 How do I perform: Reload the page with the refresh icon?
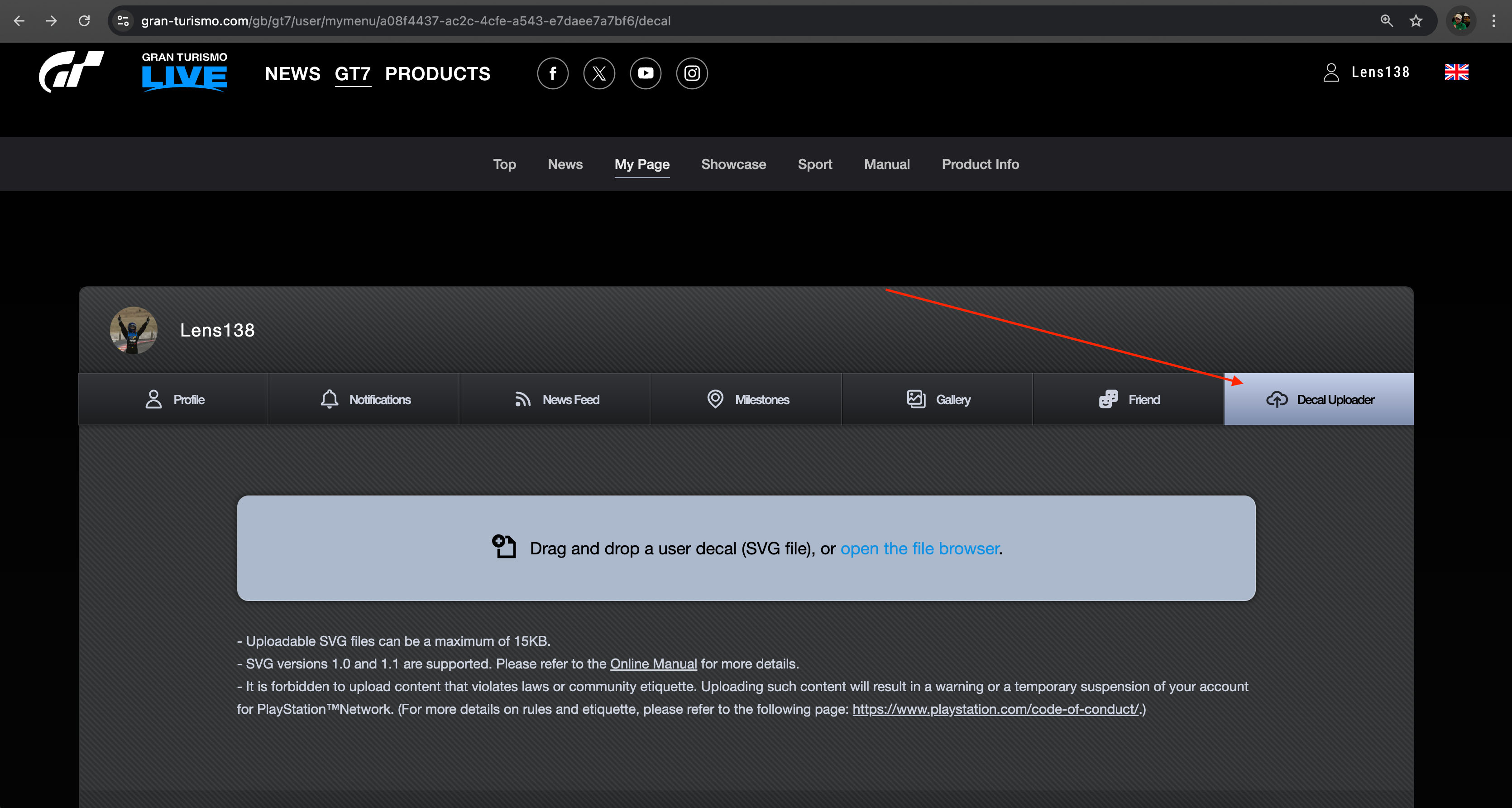coord(85,21)
